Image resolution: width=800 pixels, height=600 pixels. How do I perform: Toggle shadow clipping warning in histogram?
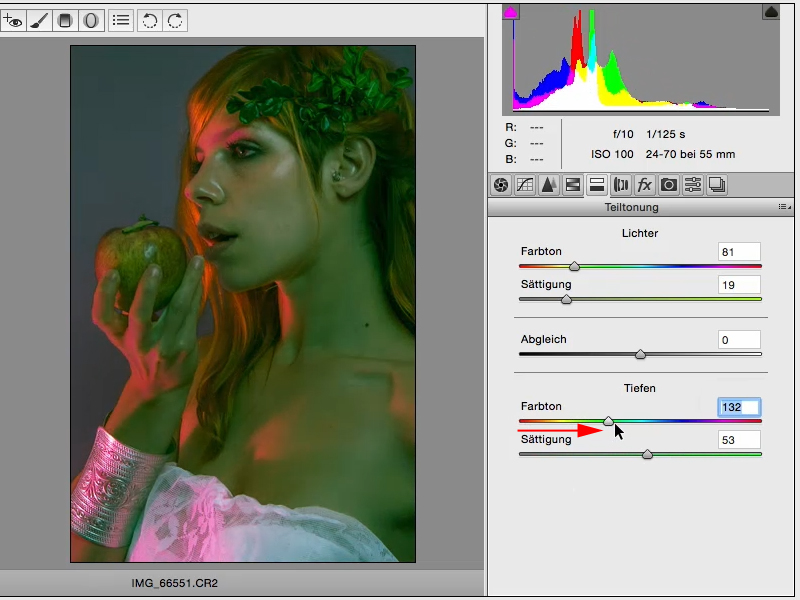click(x=511, y=12)
